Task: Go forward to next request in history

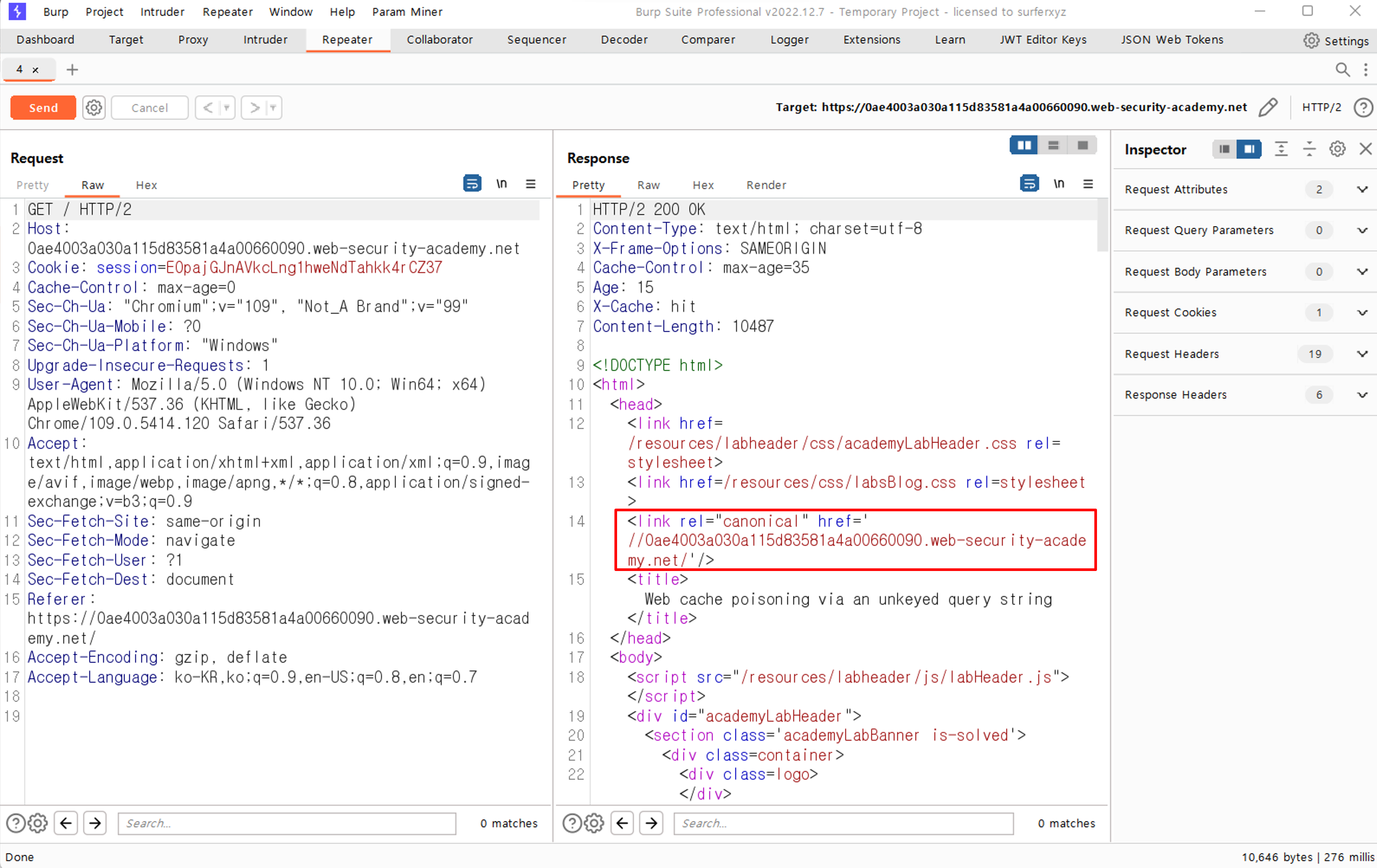Action: click(254, 107)
